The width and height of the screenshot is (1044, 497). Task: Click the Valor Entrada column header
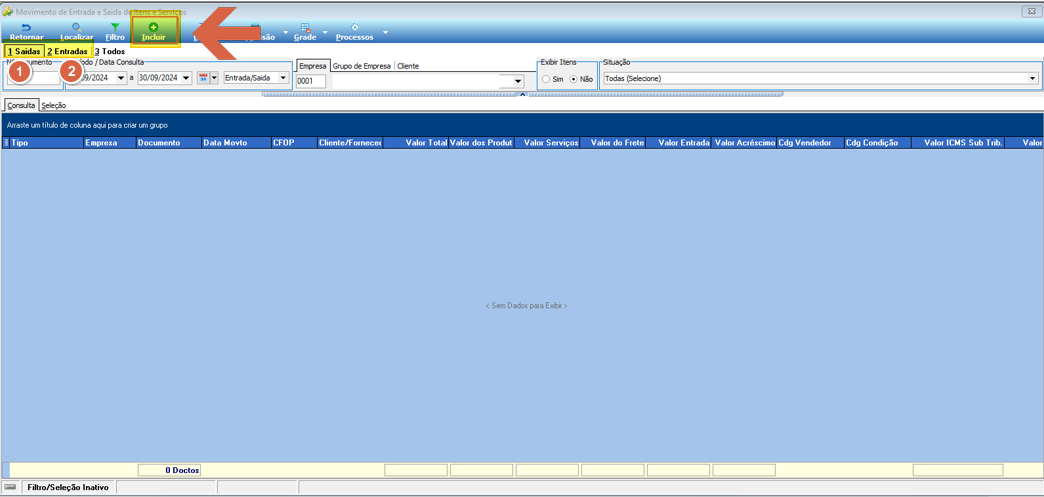678,143
